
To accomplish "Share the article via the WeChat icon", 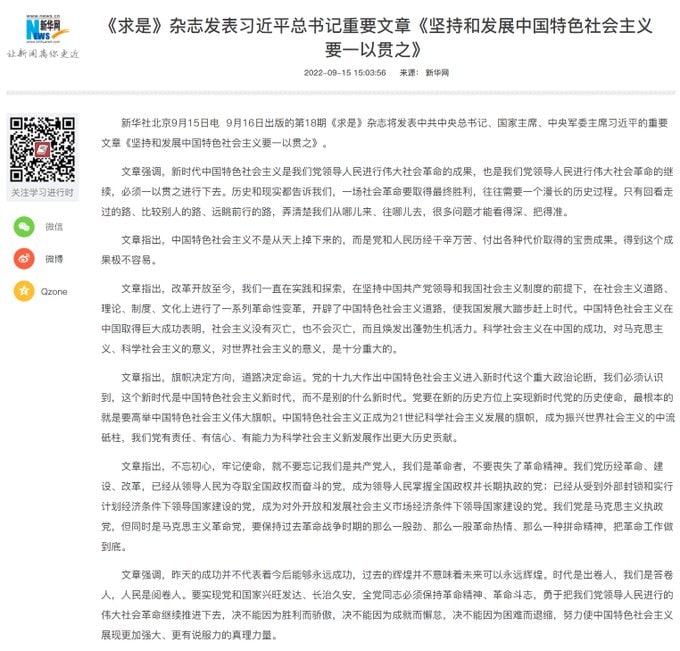I will pyautogui.click(x=24, y=227).
